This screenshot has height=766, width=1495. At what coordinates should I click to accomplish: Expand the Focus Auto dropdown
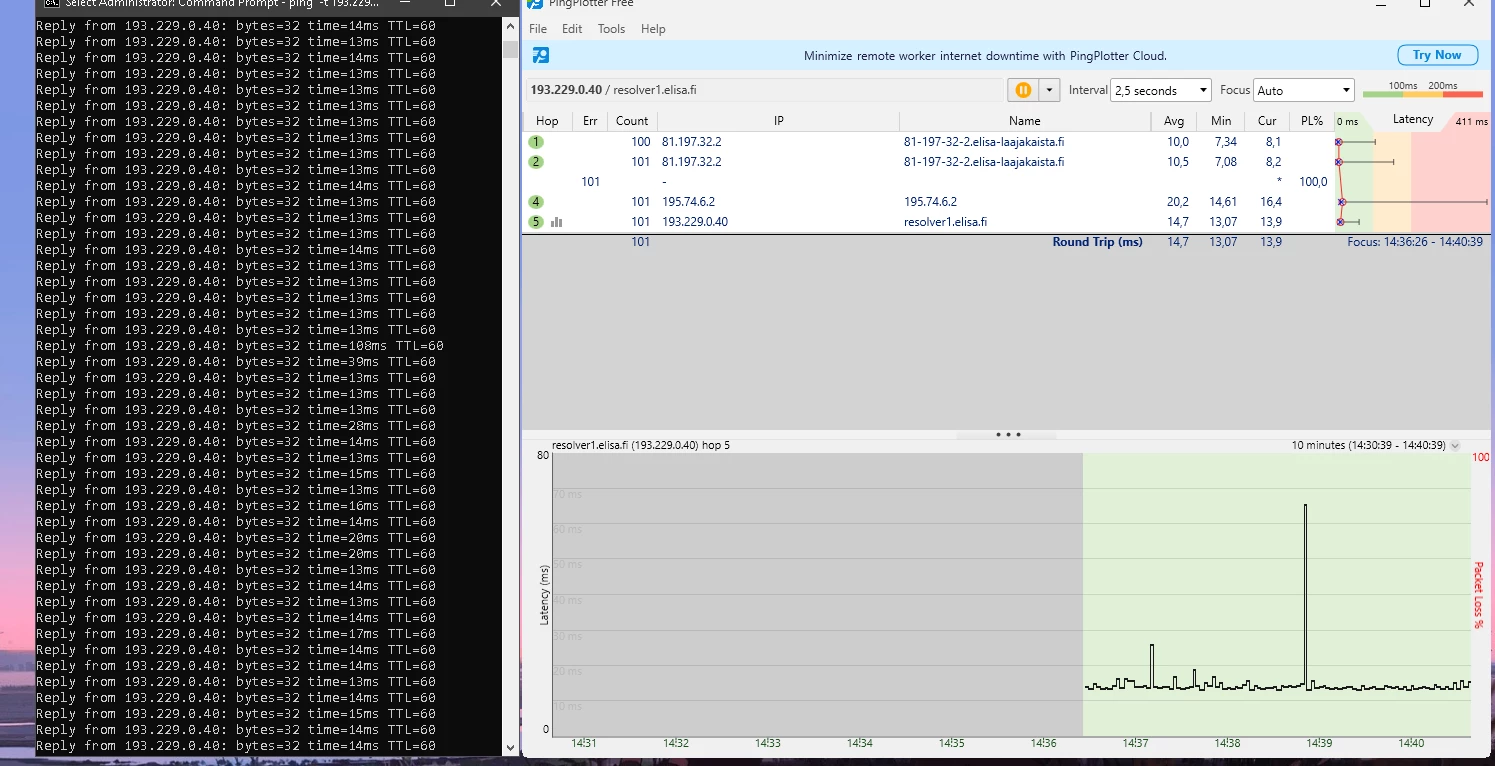click(1303, 90)
